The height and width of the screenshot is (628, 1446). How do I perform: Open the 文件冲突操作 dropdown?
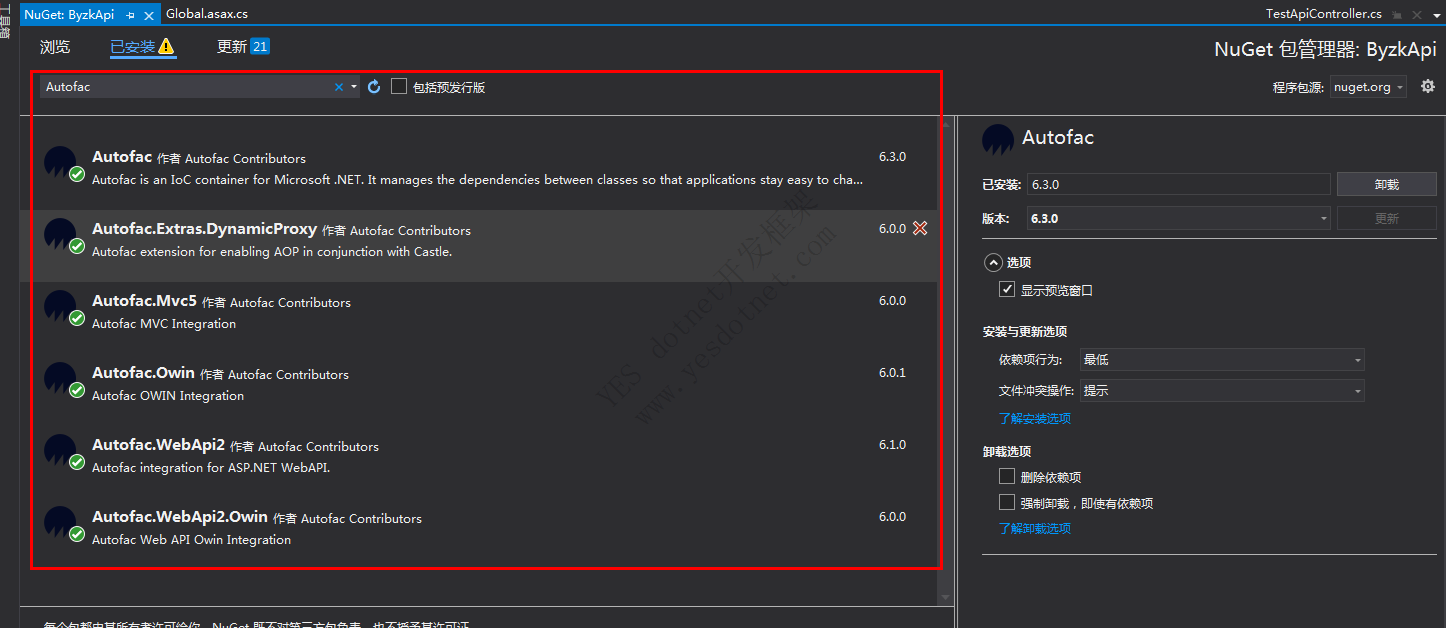pyautogui.click(x=1222, y=391)
